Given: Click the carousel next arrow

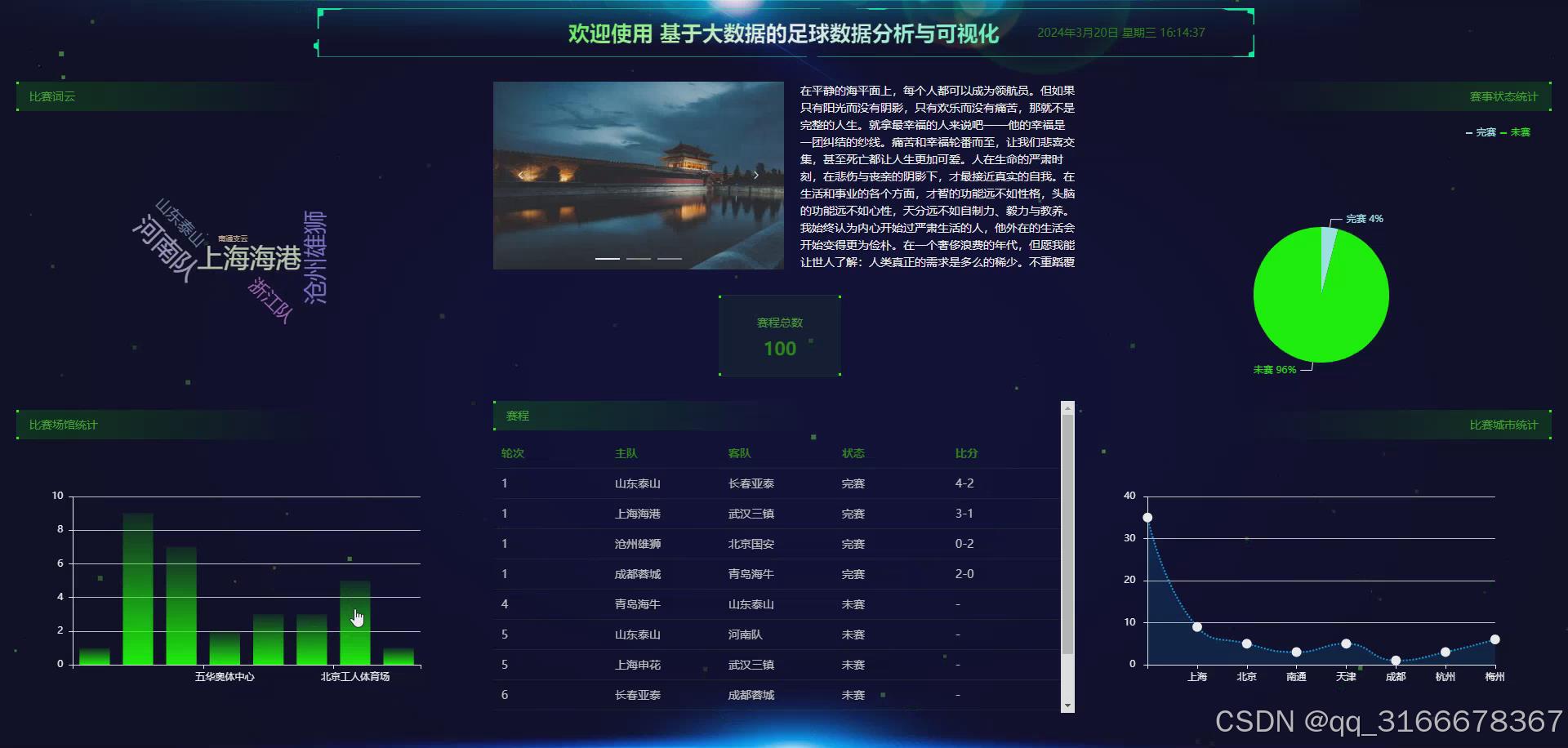Looking at the screenshot, I should click(x=755, y=174).
